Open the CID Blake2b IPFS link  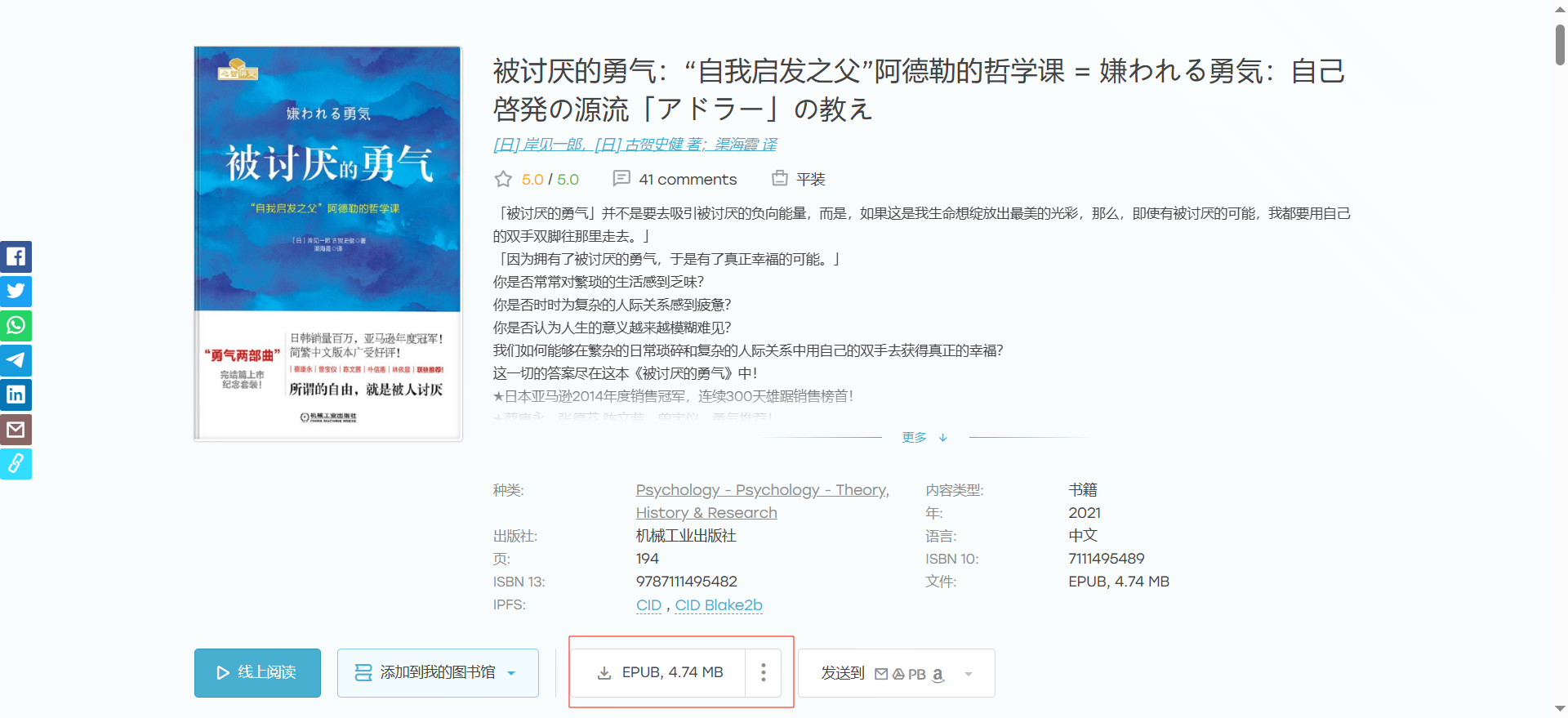(718, 605)
